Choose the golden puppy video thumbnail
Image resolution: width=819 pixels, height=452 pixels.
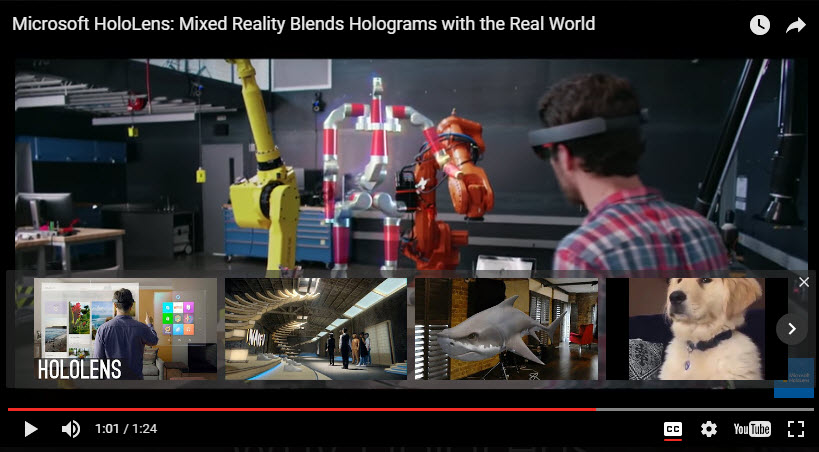tap(690, 328)
